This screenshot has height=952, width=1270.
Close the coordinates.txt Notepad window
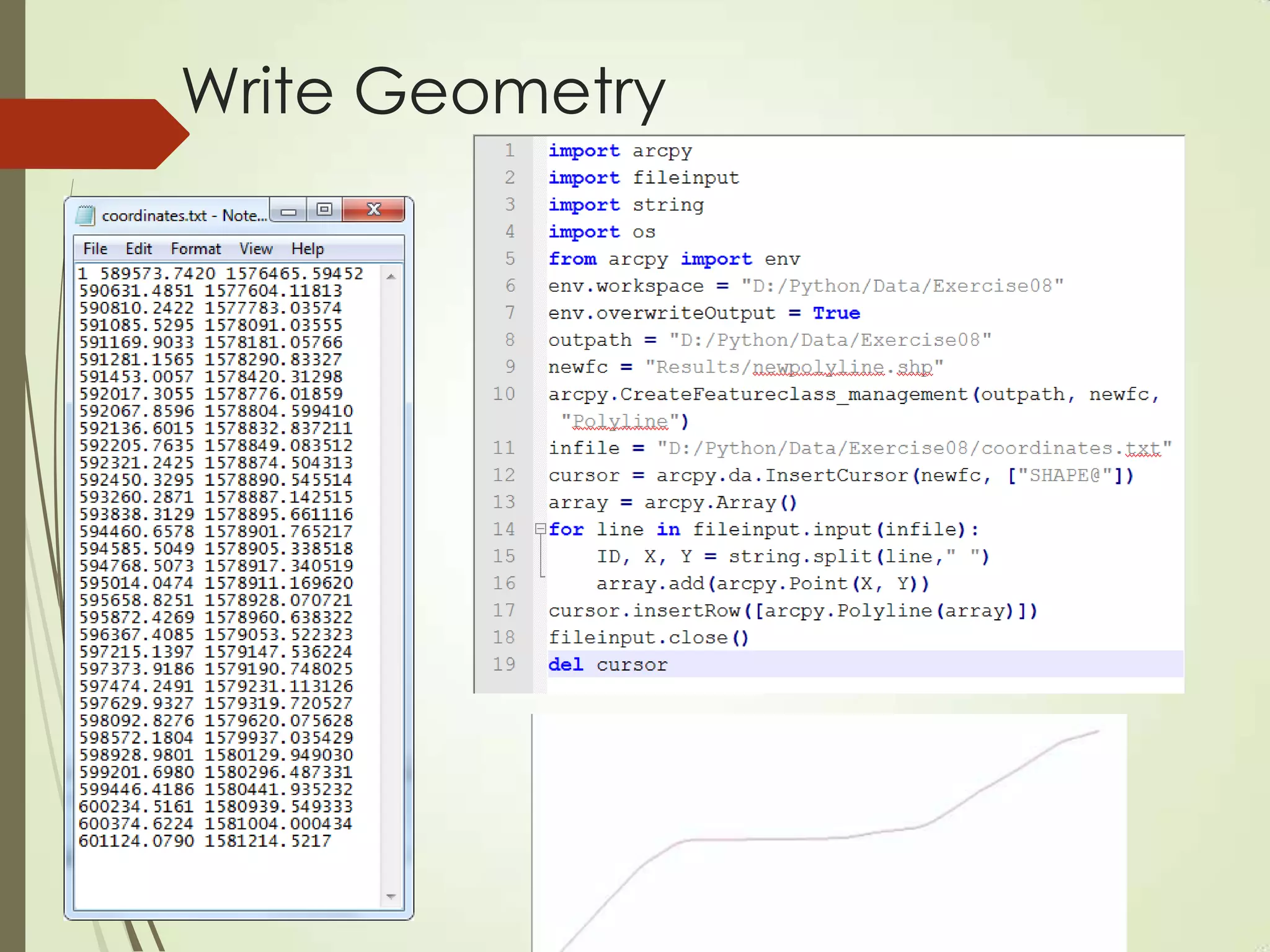[373, 210]
